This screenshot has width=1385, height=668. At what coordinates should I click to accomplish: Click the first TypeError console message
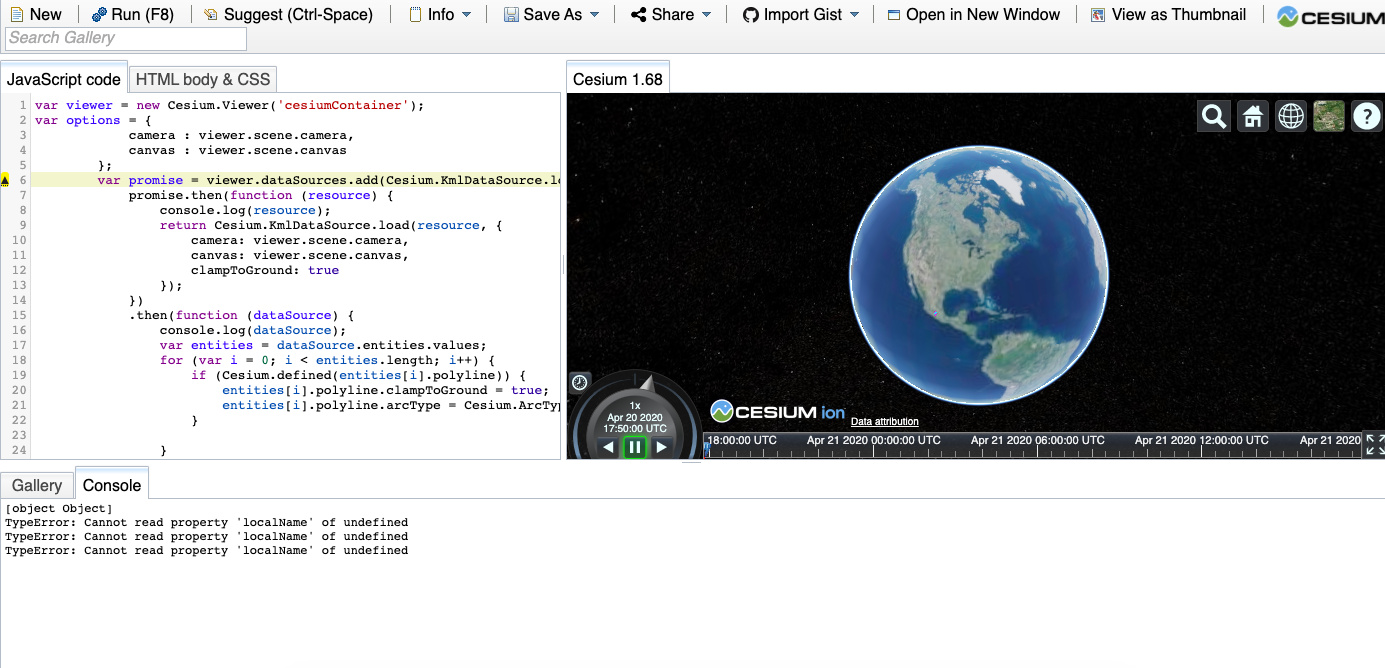click(206, 522)
